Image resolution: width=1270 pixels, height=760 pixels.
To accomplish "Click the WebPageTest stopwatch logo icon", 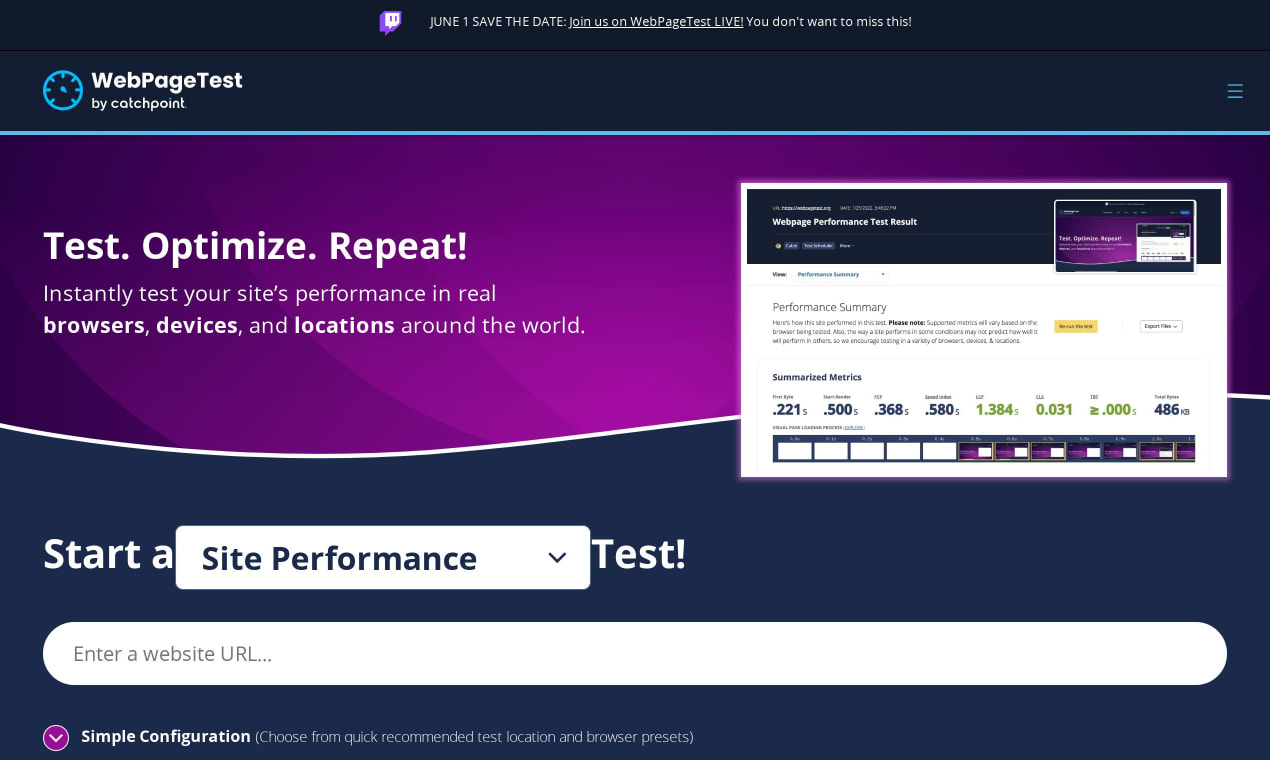I will (x=63, y=90).
